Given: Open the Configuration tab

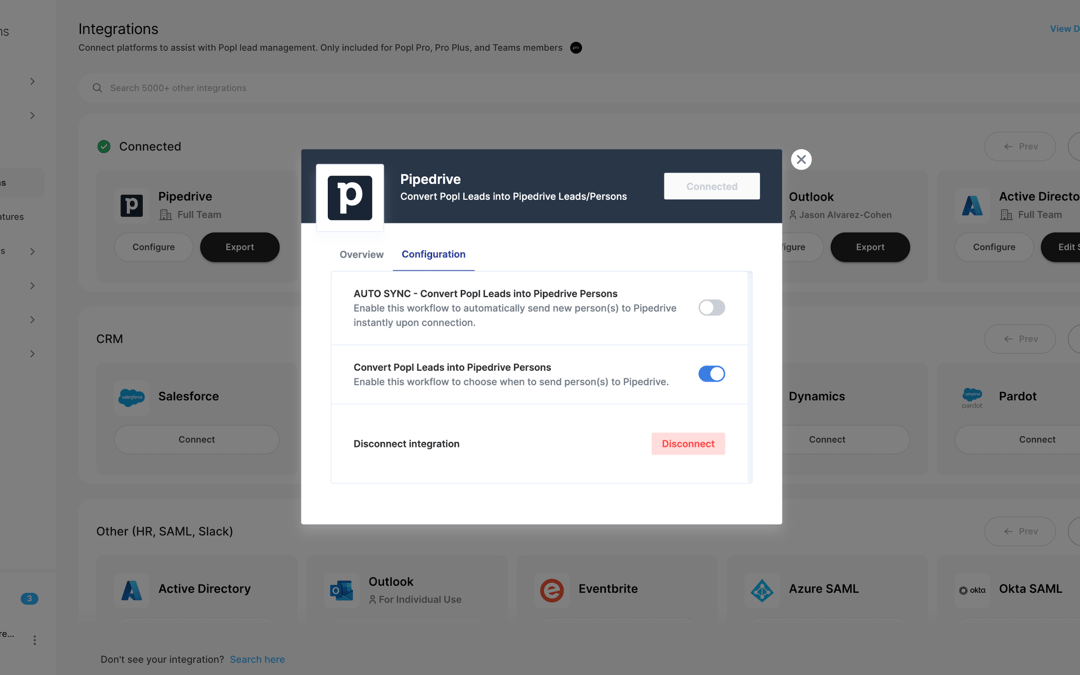Looking at the screenshot, I should click(433, 254).
